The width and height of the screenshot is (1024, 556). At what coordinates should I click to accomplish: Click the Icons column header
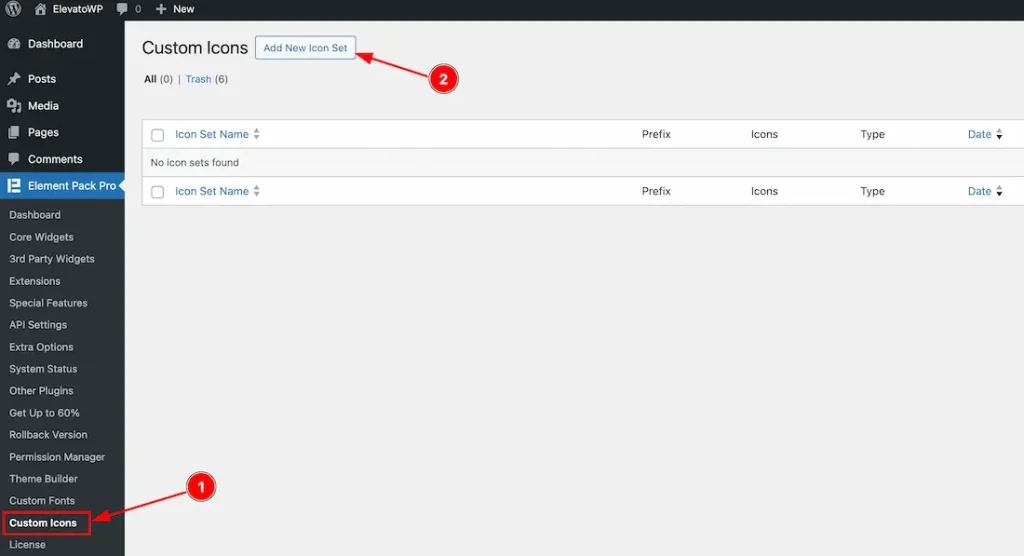764,134
